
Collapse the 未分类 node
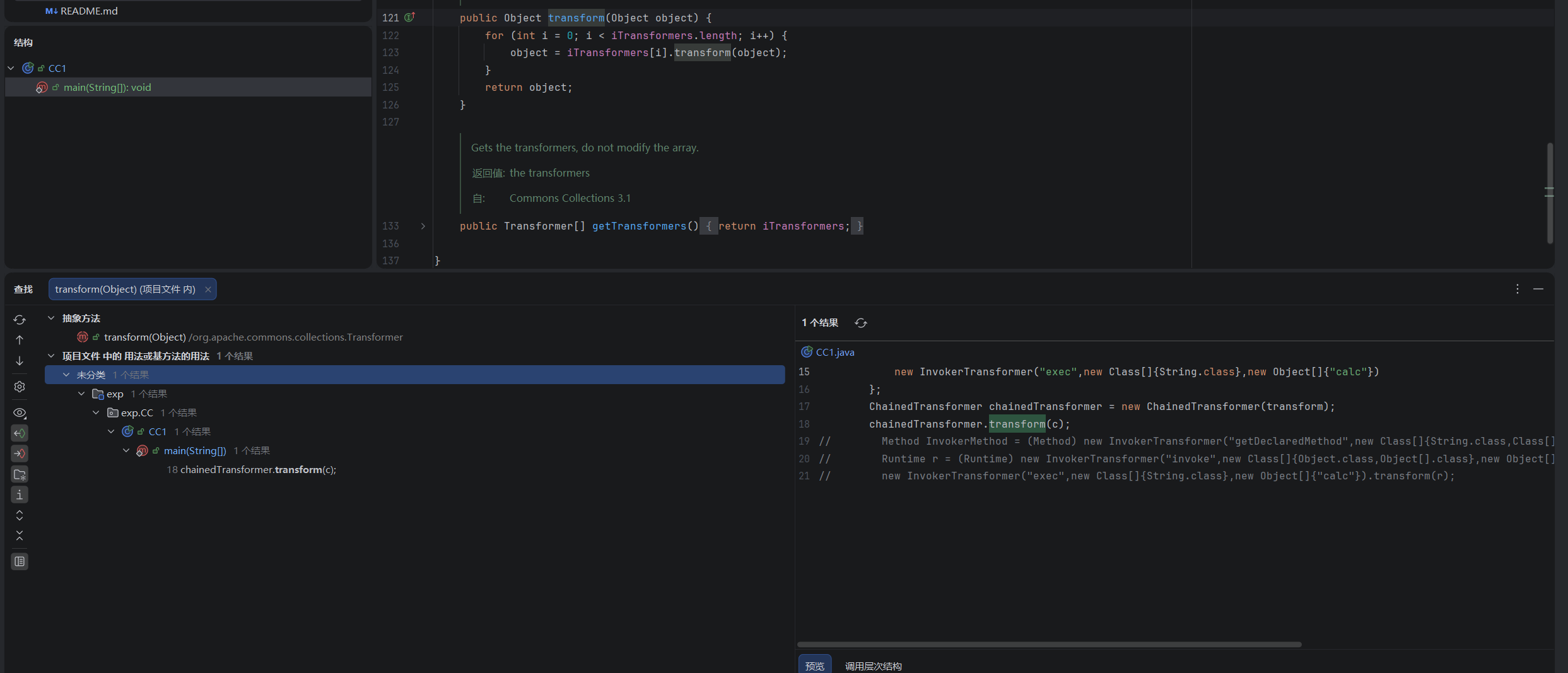[x=66, y=375]
